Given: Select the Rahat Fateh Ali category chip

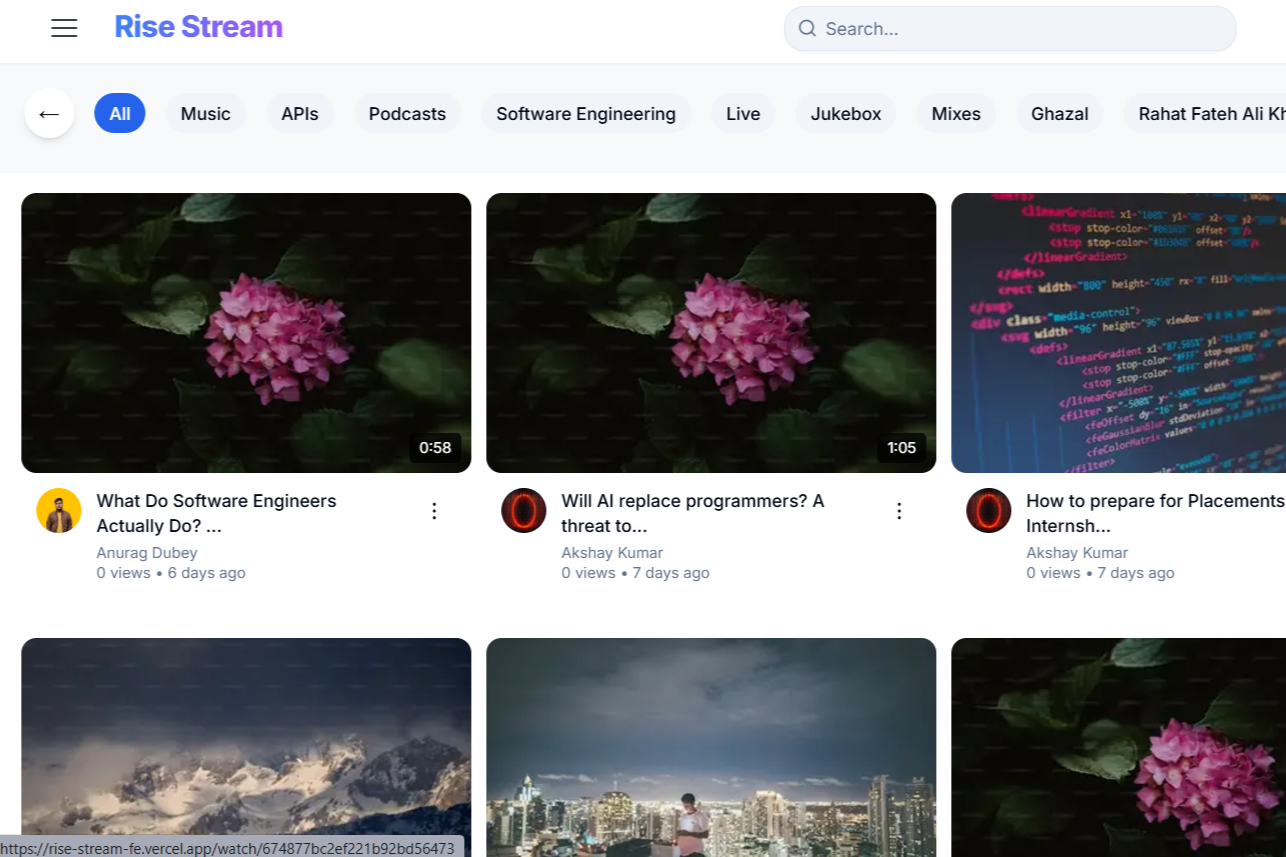Looking at the screenshot, I should 1205,114.
